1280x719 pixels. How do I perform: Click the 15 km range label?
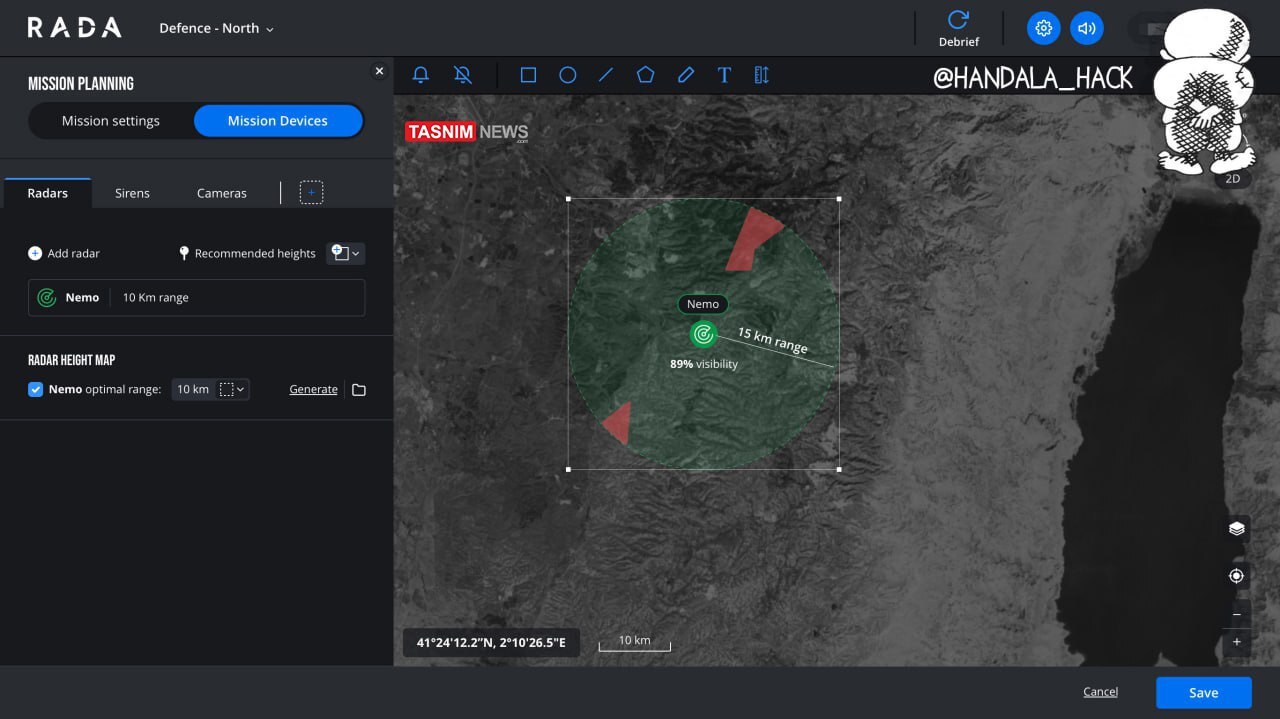tap(772, 340)
